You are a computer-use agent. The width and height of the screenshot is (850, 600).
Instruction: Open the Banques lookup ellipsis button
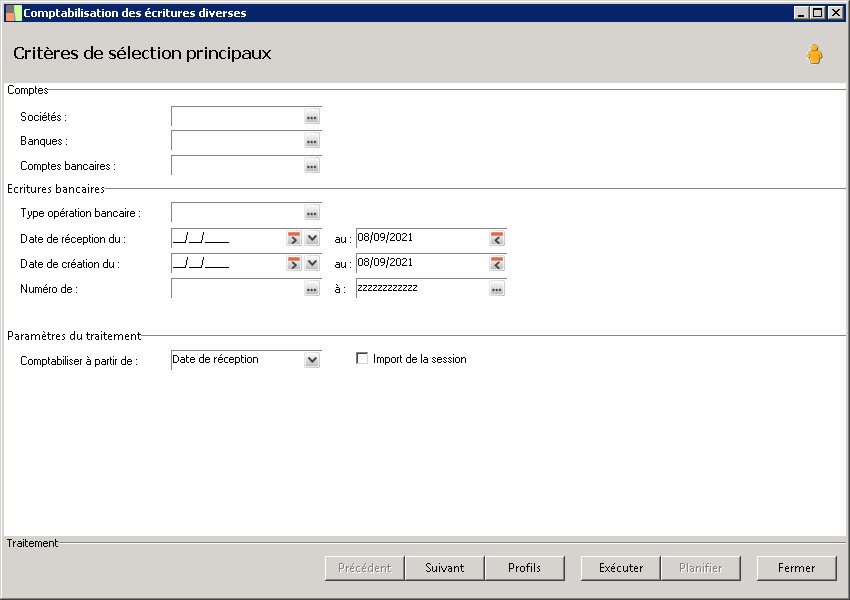(x=312, y=141)
